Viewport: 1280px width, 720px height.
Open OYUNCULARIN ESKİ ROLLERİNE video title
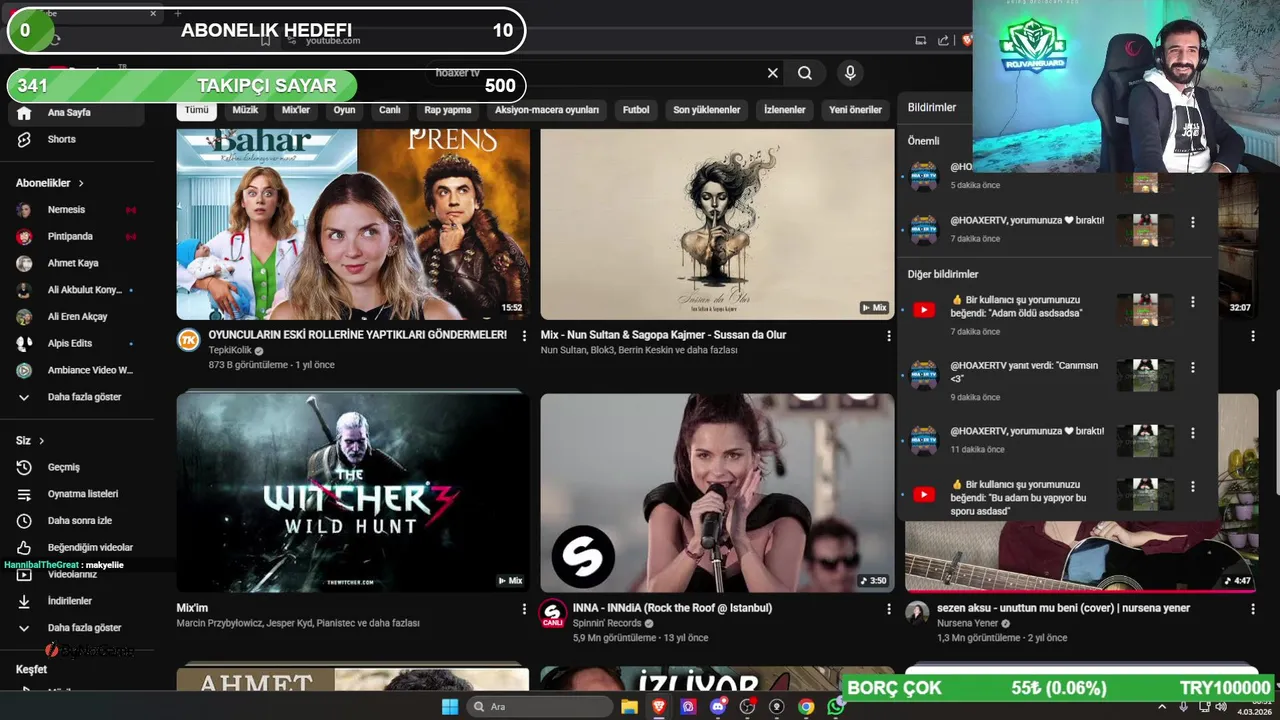(357, 335)
